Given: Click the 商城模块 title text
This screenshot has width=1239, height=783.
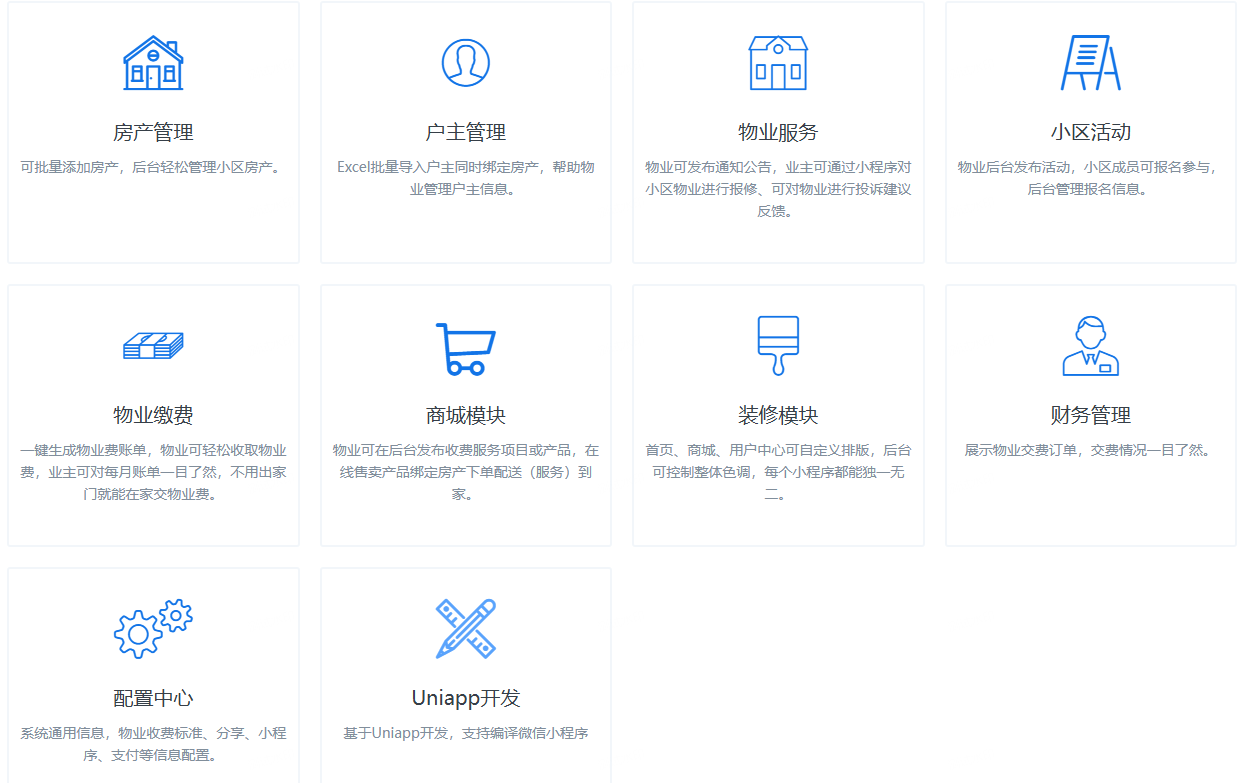Looking at the screenshot, I should click(x=465, y=415).
